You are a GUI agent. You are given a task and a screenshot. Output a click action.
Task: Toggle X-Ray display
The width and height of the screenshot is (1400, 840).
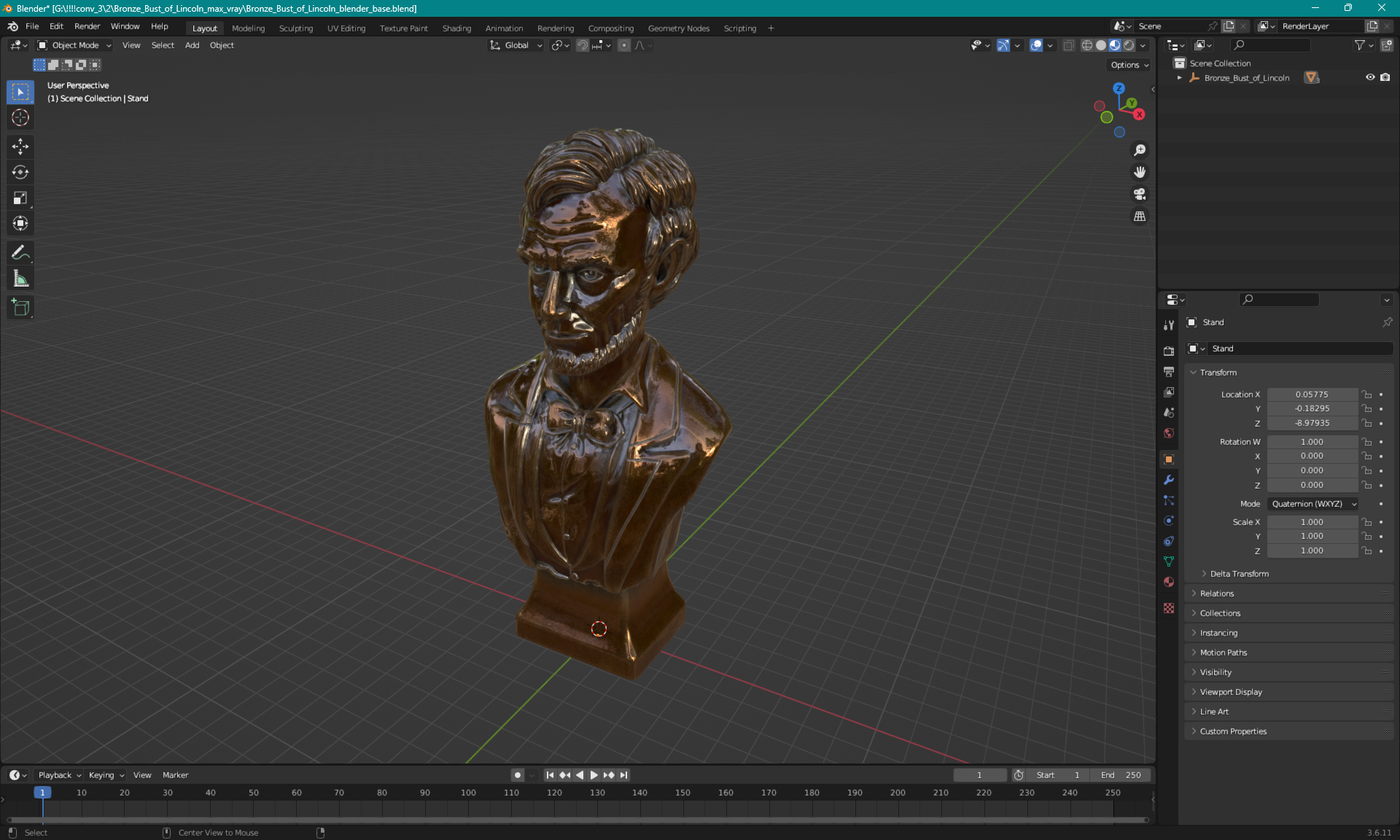pos(1068,45)
